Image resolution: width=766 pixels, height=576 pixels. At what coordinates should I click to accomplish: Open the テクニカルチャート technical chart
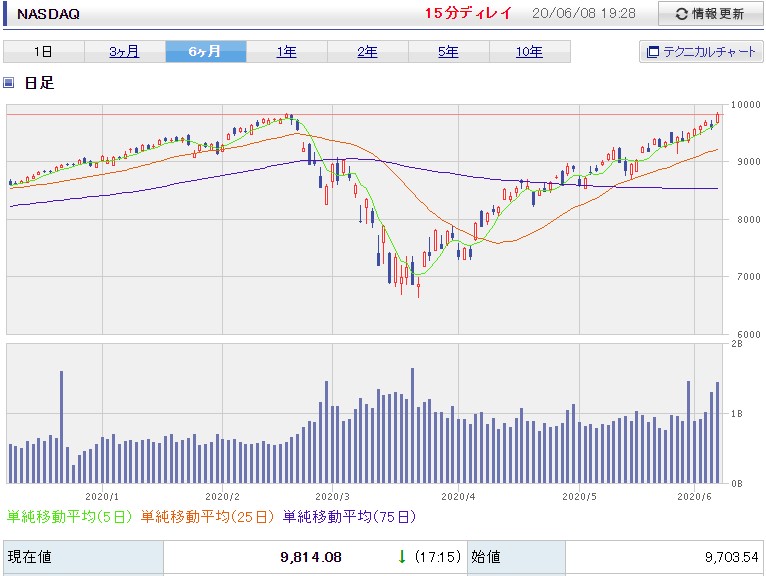(701, 52)
